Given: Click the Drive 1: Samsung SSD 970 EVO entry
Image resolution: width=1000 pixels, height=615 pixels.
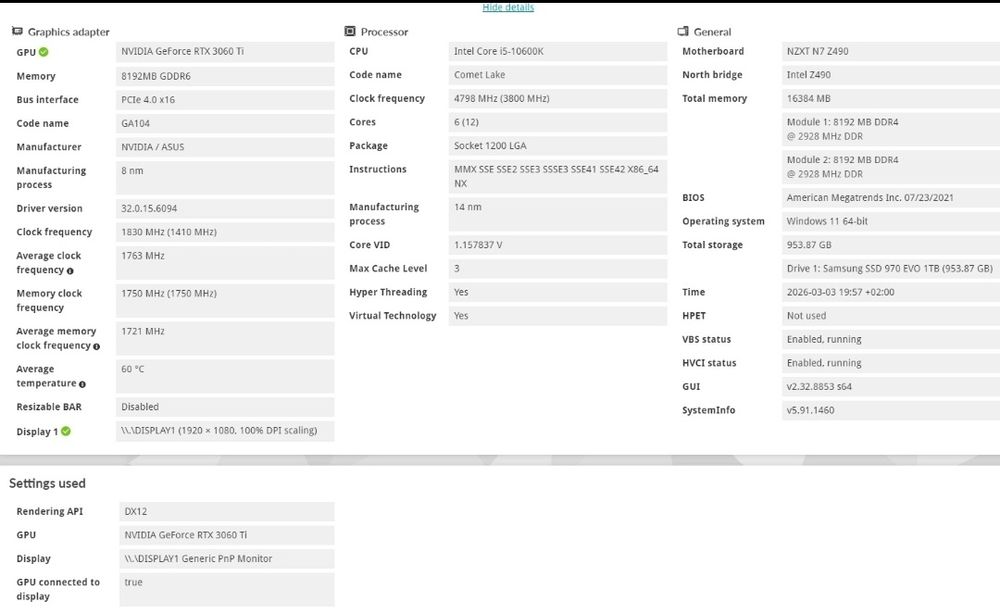Looking at the screenshot, I should coord(890,268).
